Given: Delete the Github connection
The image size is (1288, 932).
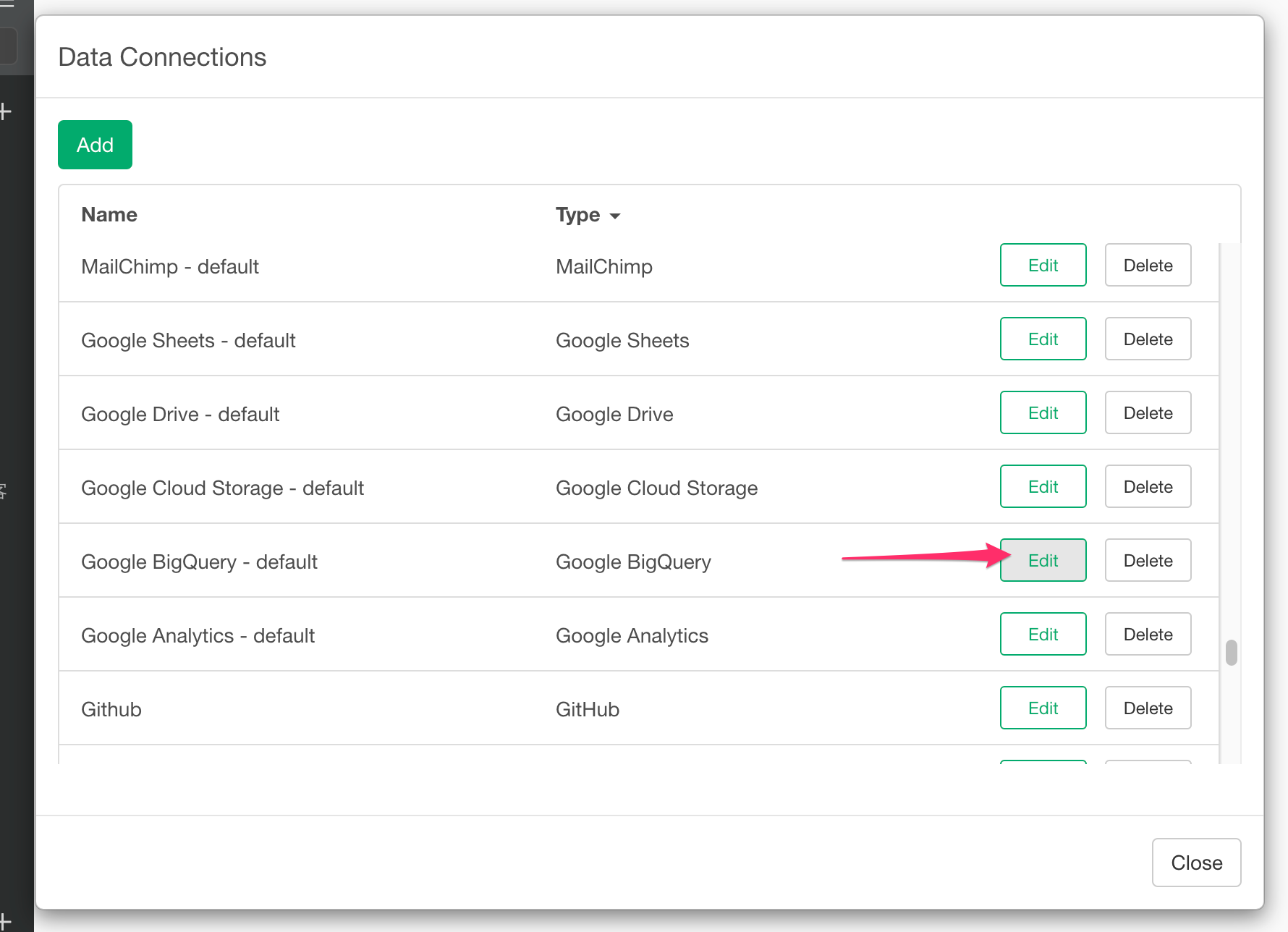Looking at the screenshot, I should (1148, 708).
